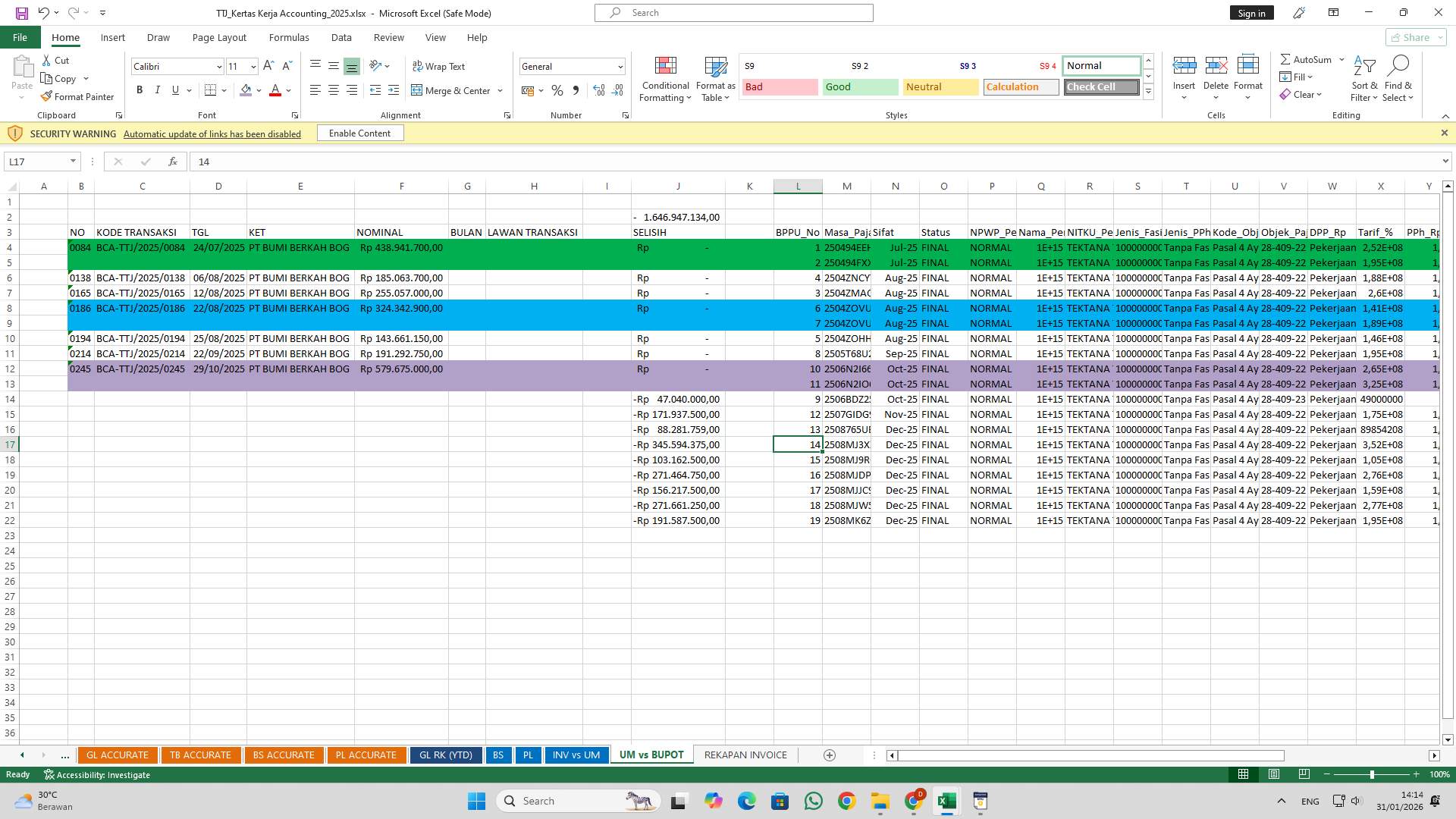Open the REKAPAN INVOICE sheet tab

coord(745,755)
